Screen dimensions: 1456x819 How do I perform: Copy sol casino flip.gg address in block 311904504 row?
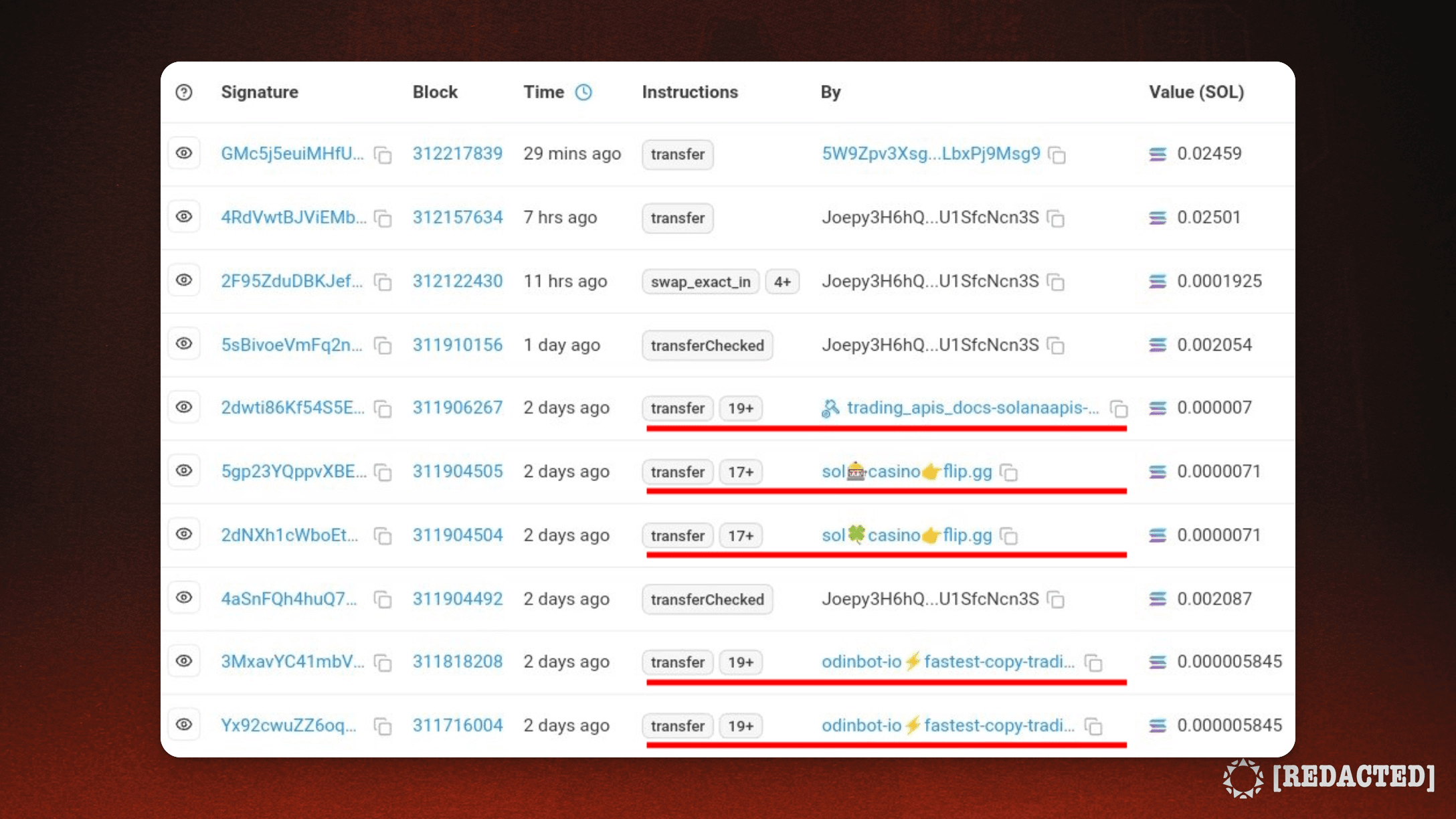coord(1008,537)
